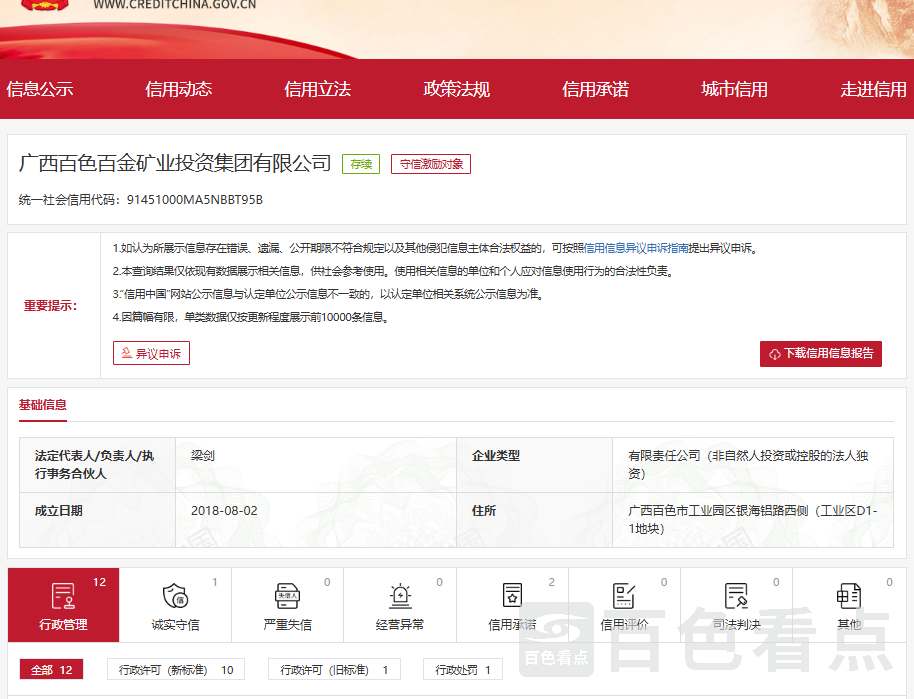Open the 城市信用 navigation item
914x699 pixels.
734,89
